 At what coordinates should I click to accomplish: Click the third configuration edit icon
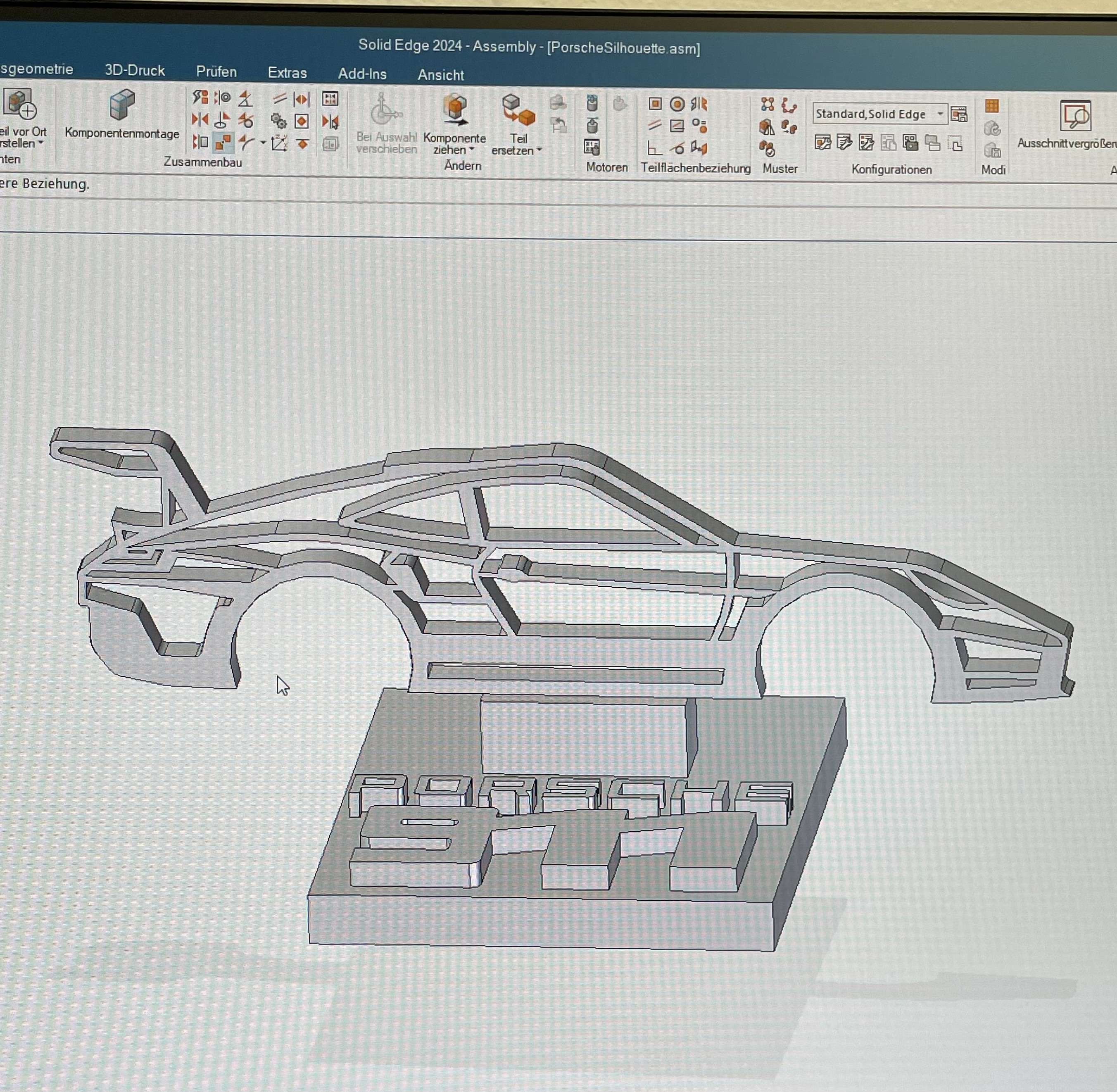pos(866,142)
